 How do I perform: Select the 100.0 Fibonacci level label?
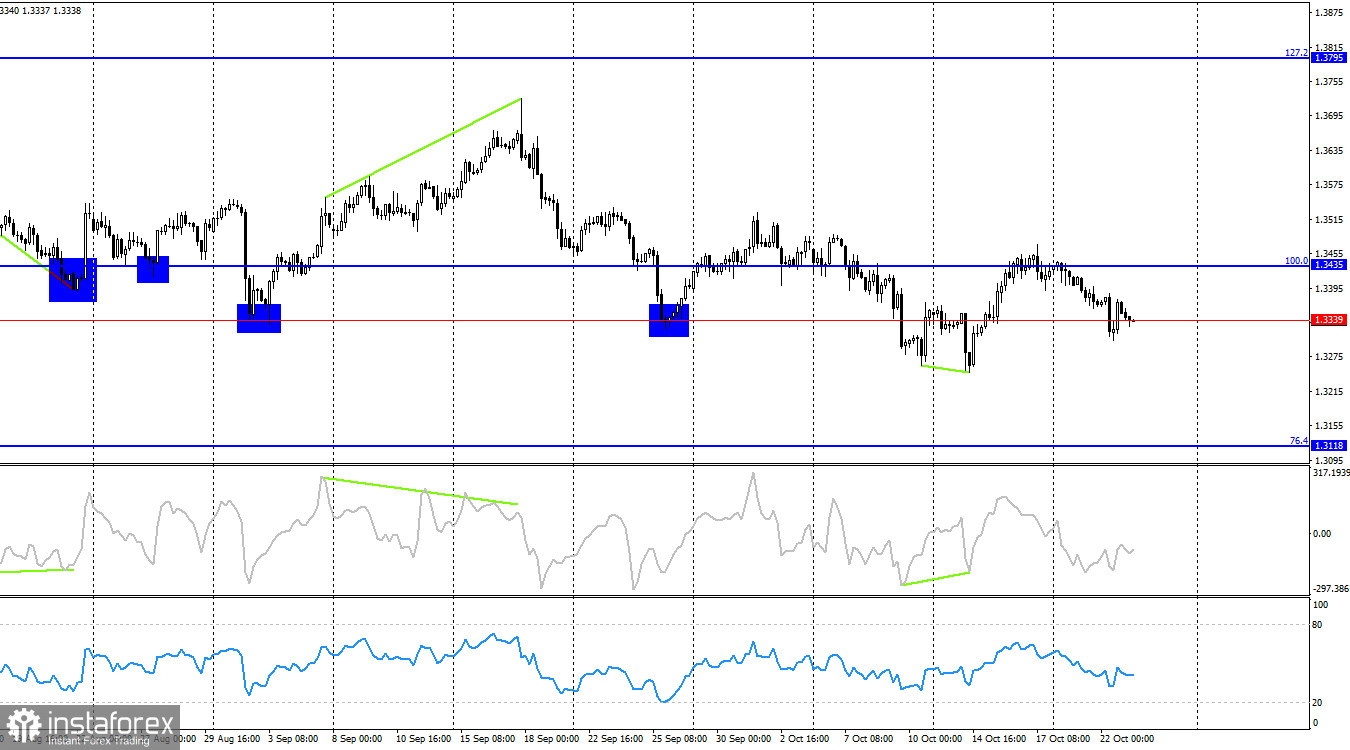[x=1297, y=260]
